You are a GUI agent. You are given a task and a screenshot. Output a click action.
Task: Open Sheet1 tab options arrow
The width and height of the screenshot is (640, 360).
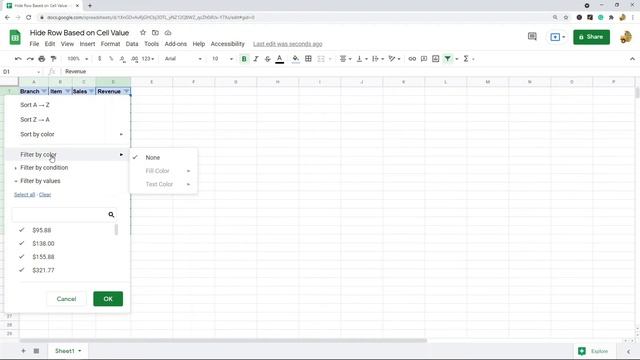[x=80, y=351]
